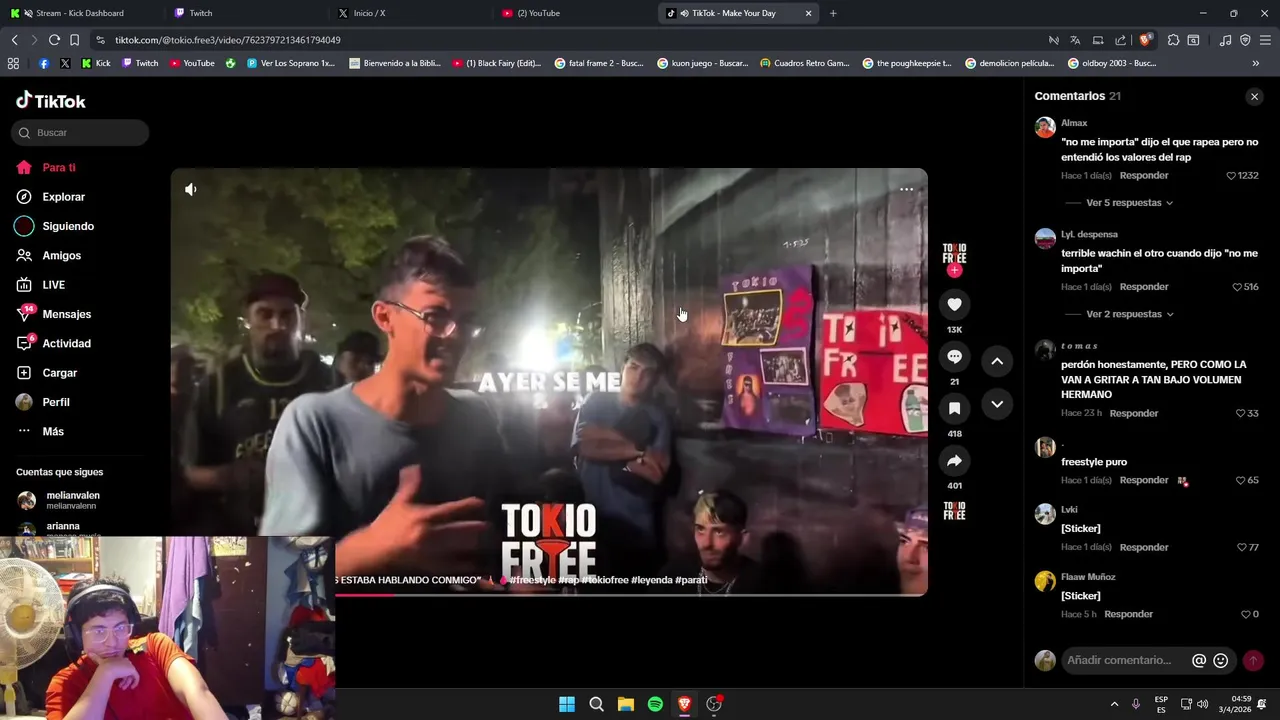Open the page translate icon in the address bar
Screen dimensions: 1280x720
[x=1075, y=40]
